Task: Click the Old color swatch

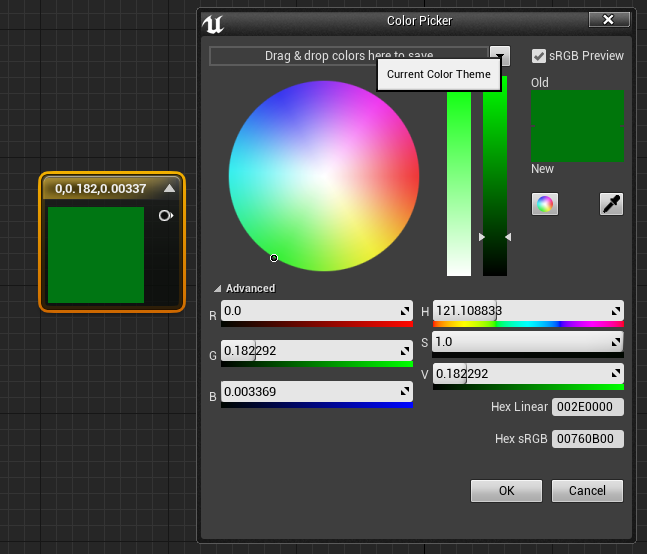Action: [577, 108]
